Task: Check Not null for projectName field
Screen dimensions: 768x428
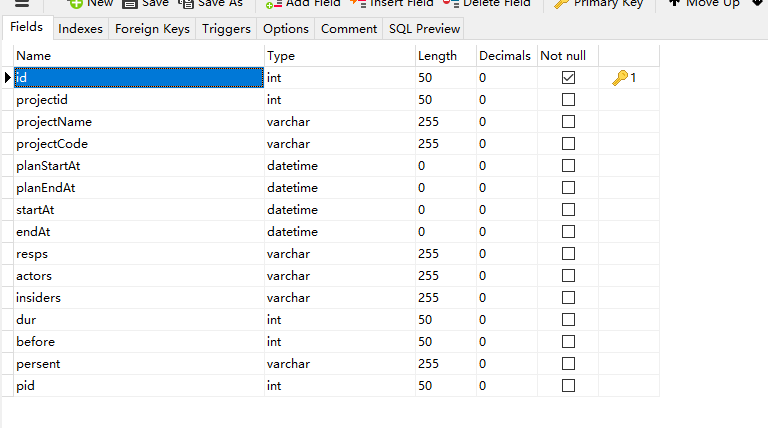Action: pyautogui.click(x=568, y=121)
